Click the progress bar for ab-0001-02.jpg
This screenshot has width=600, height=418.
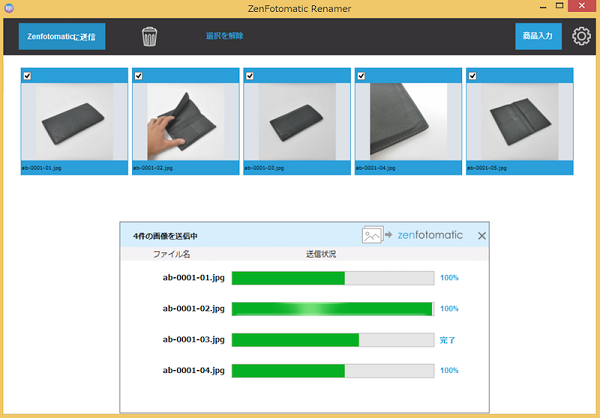click(x=333, y=309)
